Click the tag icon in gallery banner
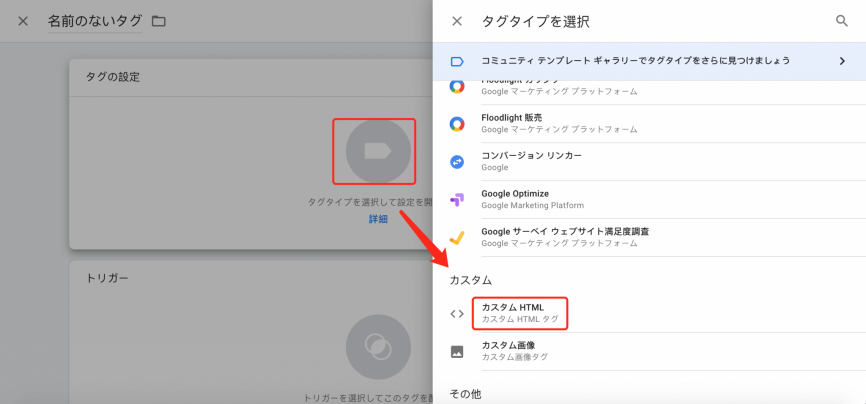Screen dimensions: 866x404 coord(457,61)
